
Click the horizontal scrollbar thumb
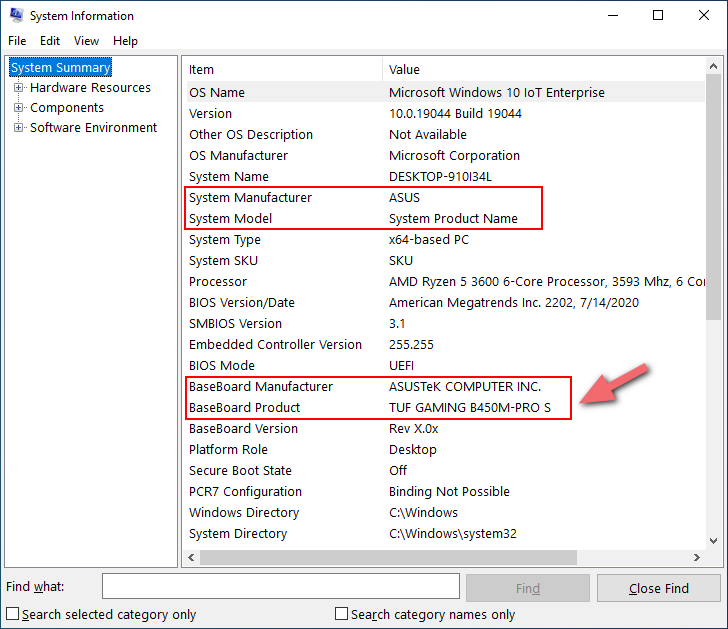point(388,557)
